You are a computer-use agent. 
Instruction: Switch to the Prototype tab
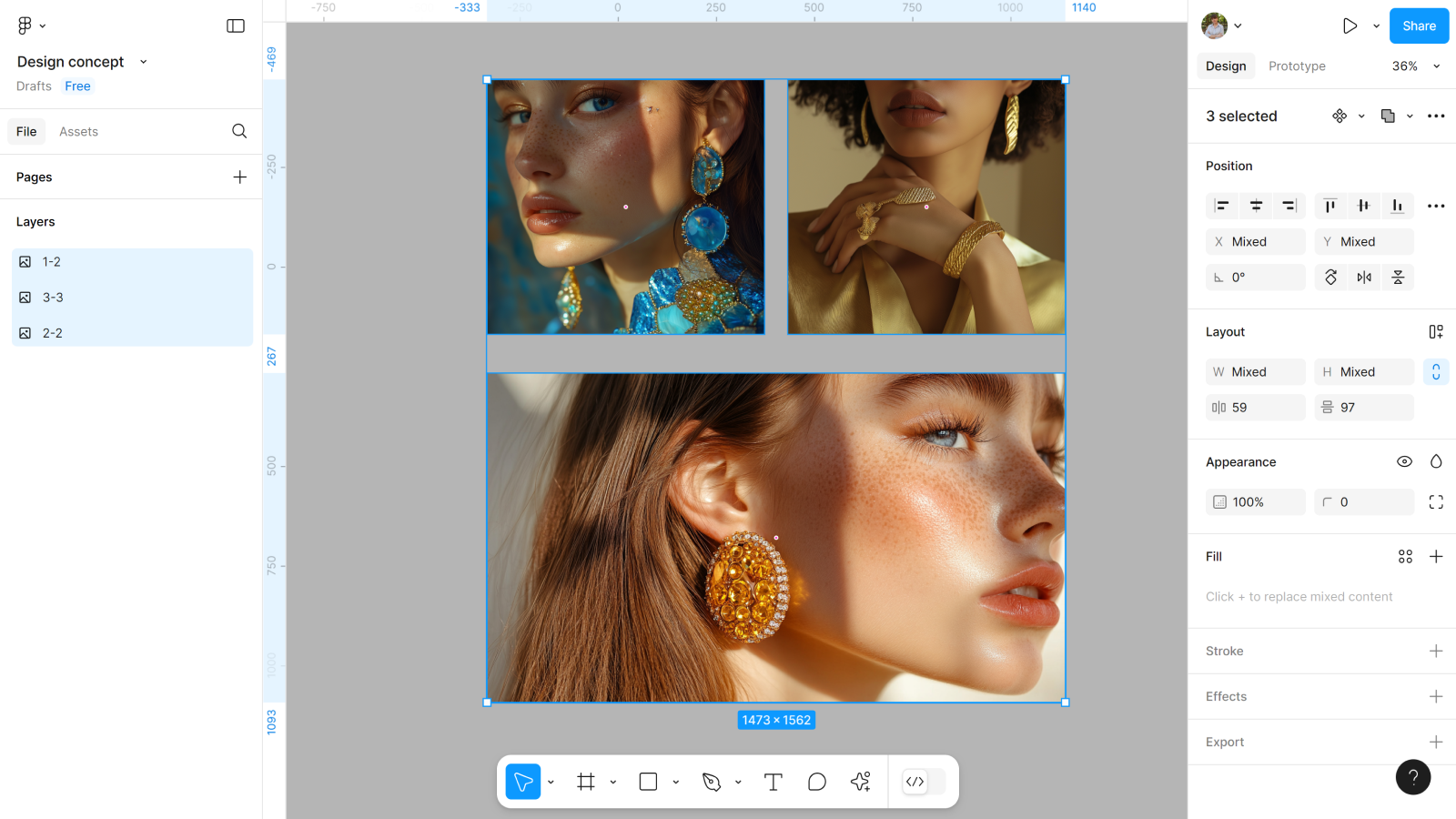(x=1297, y=66)
